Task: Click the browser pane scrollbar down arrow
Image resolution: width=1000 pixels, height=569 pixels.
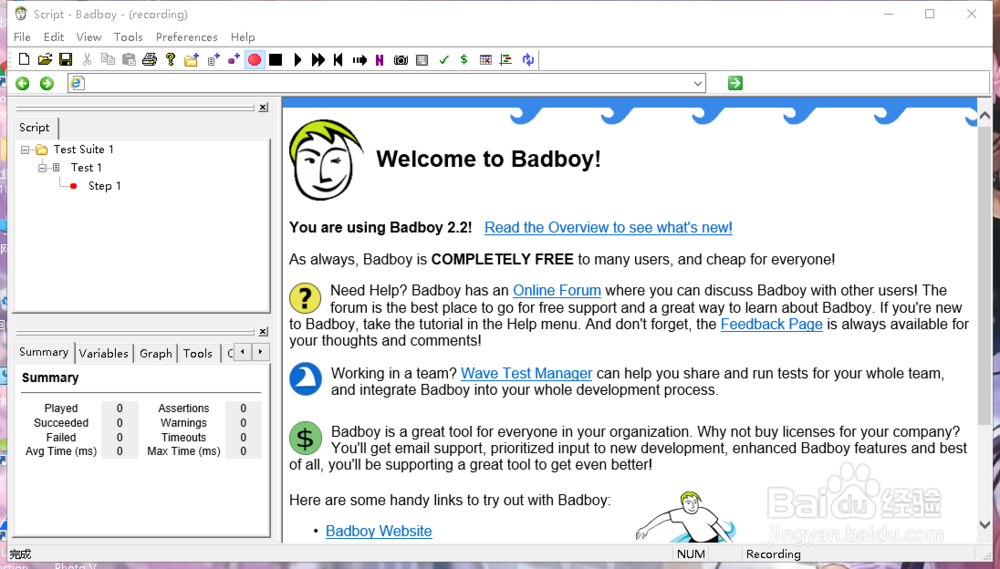Action: [x=985, y=525]
